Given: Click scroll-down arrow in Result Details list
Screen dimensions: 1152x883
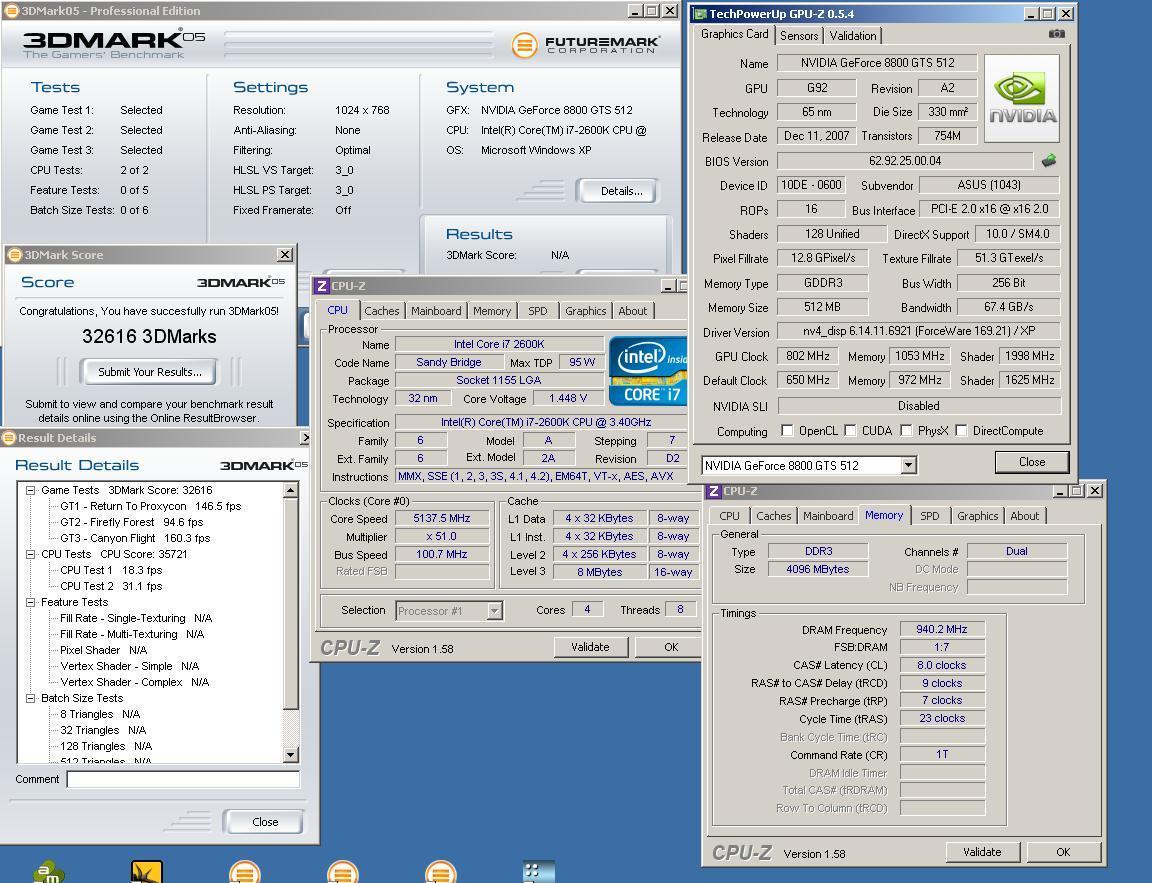Looking at the screenshot, I should [x=291, y=754].
